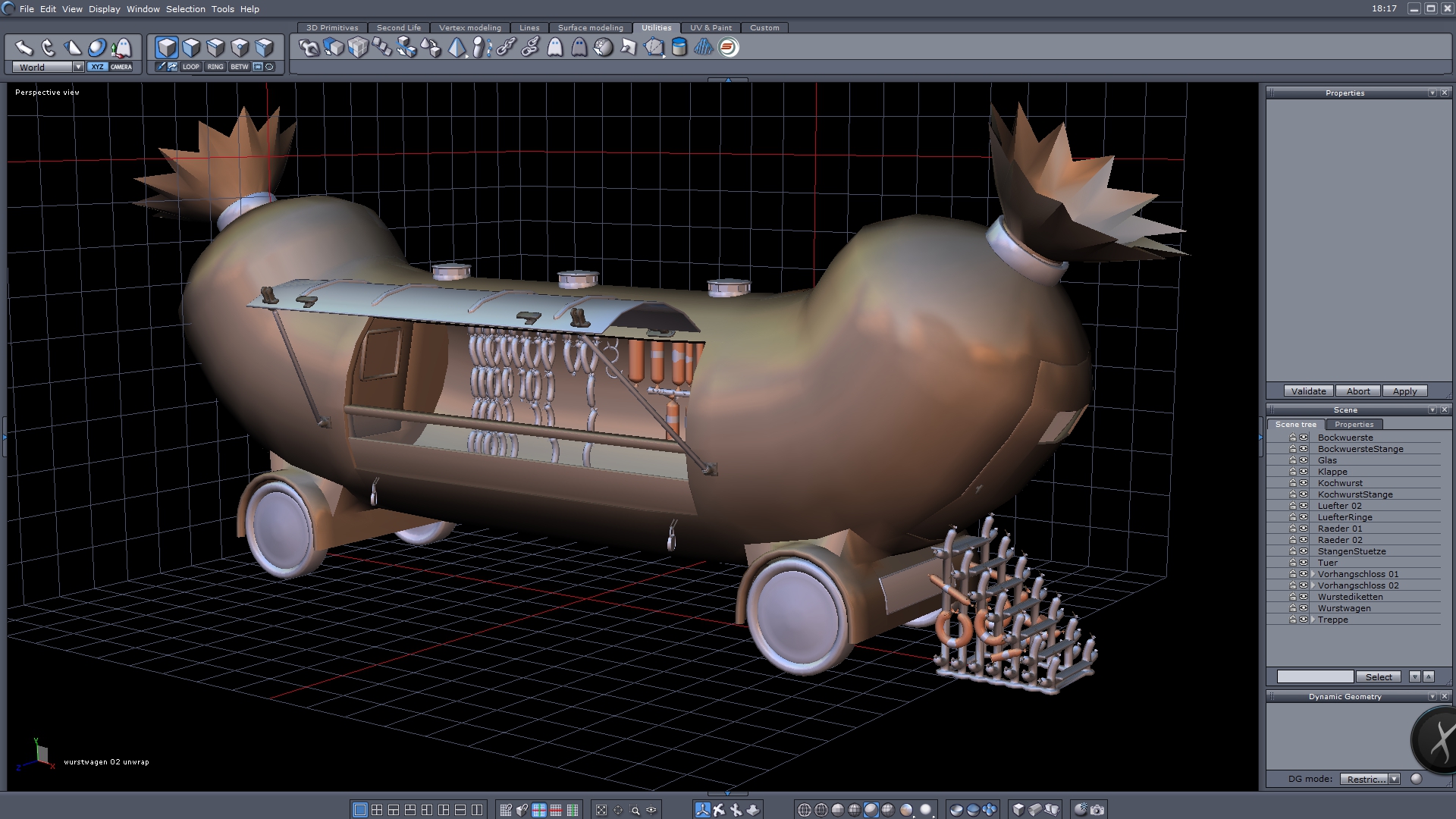Open the Selection menu

point(185,9)
